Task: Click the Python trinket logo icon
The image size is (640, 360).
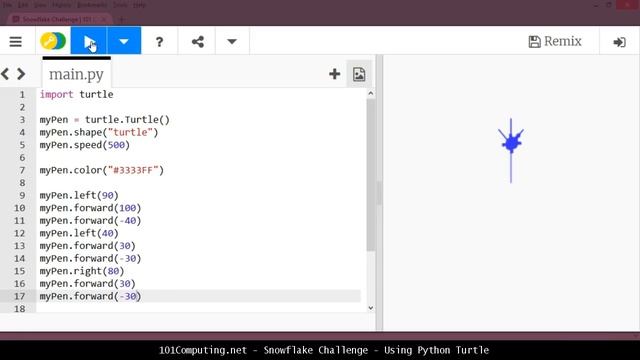Action: click(53, 41)
